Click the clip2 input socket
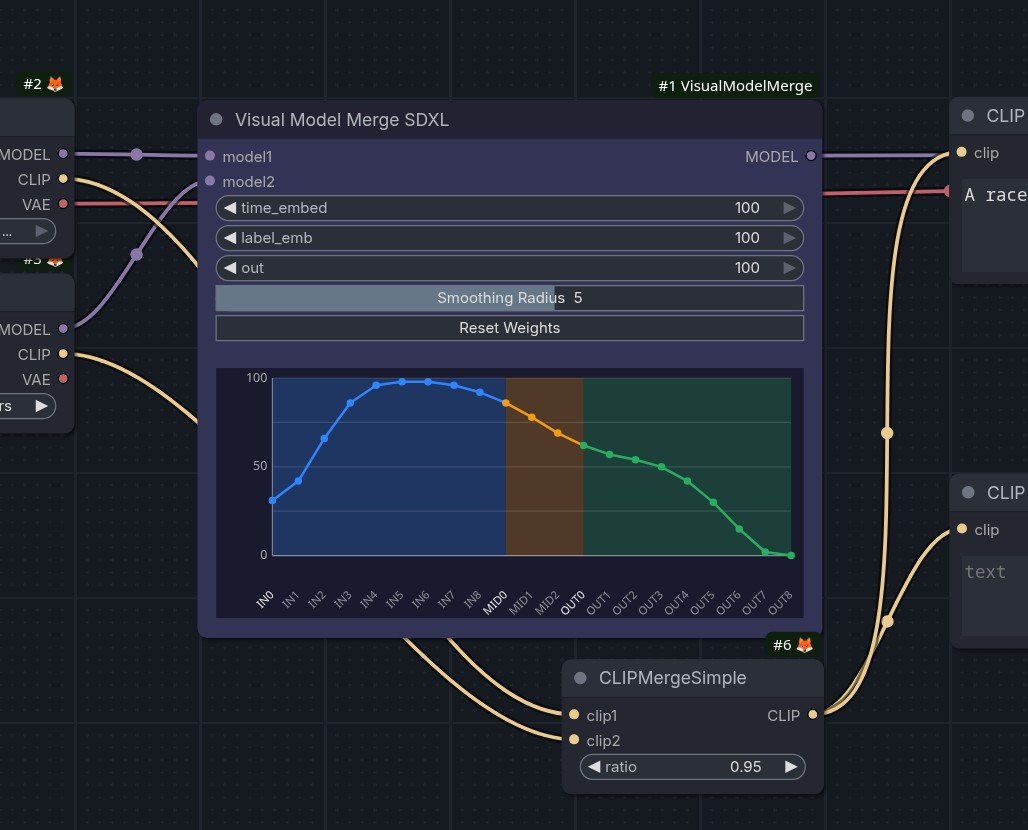The height and width of the screenshot is (830, 1028). pyautogui.click(x=574, y=740)
